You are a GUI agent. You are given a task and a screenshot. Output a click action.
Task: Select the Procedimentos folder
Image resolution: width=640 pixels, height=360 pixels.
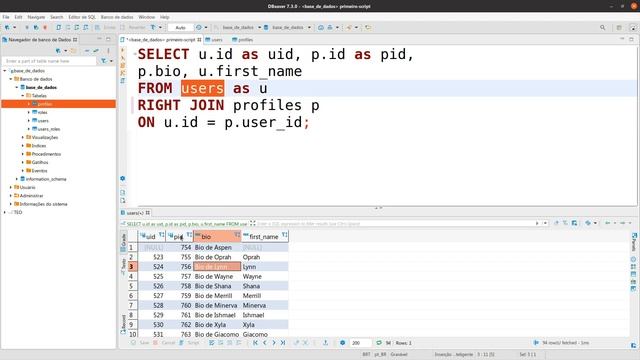tap(46, 154)
